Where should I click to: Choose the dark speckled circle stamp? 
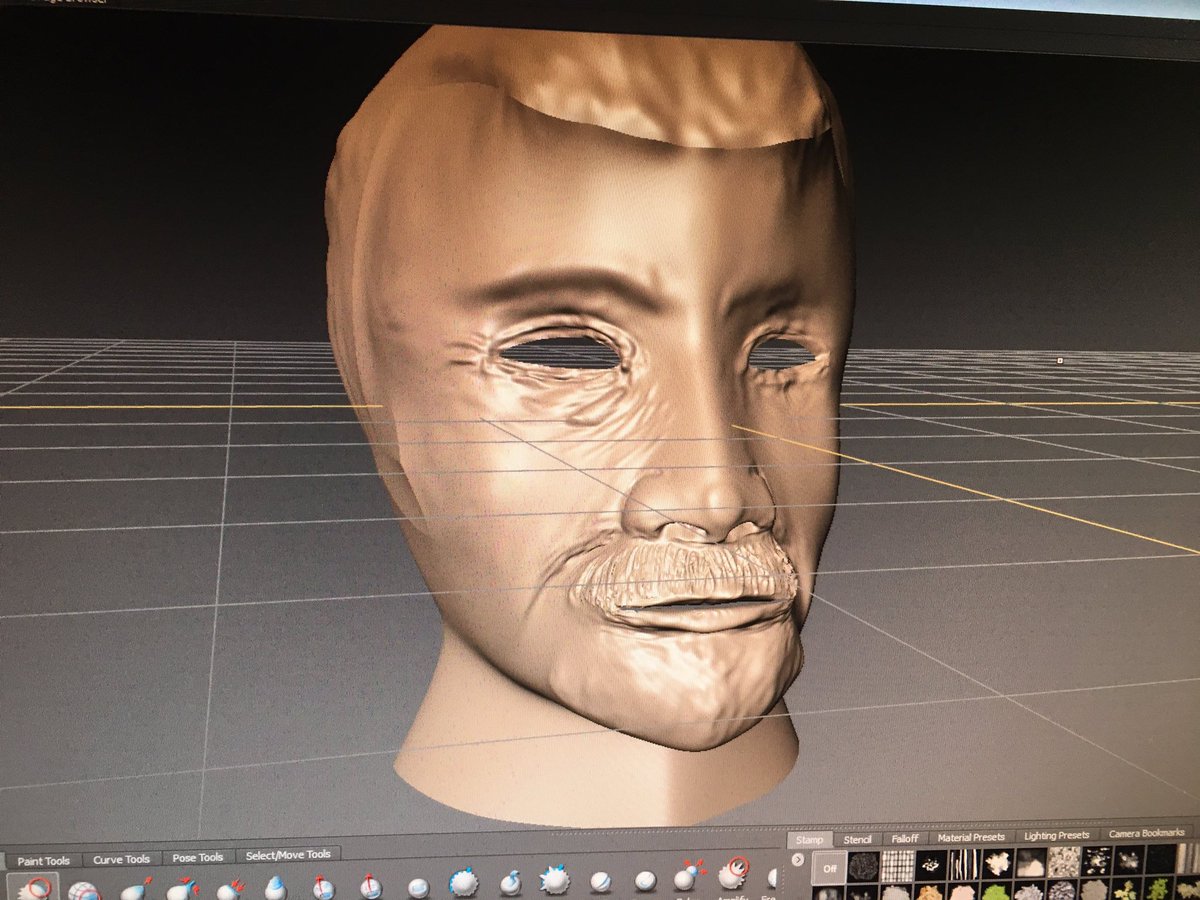pyautogui.click(x=863, y=867)
